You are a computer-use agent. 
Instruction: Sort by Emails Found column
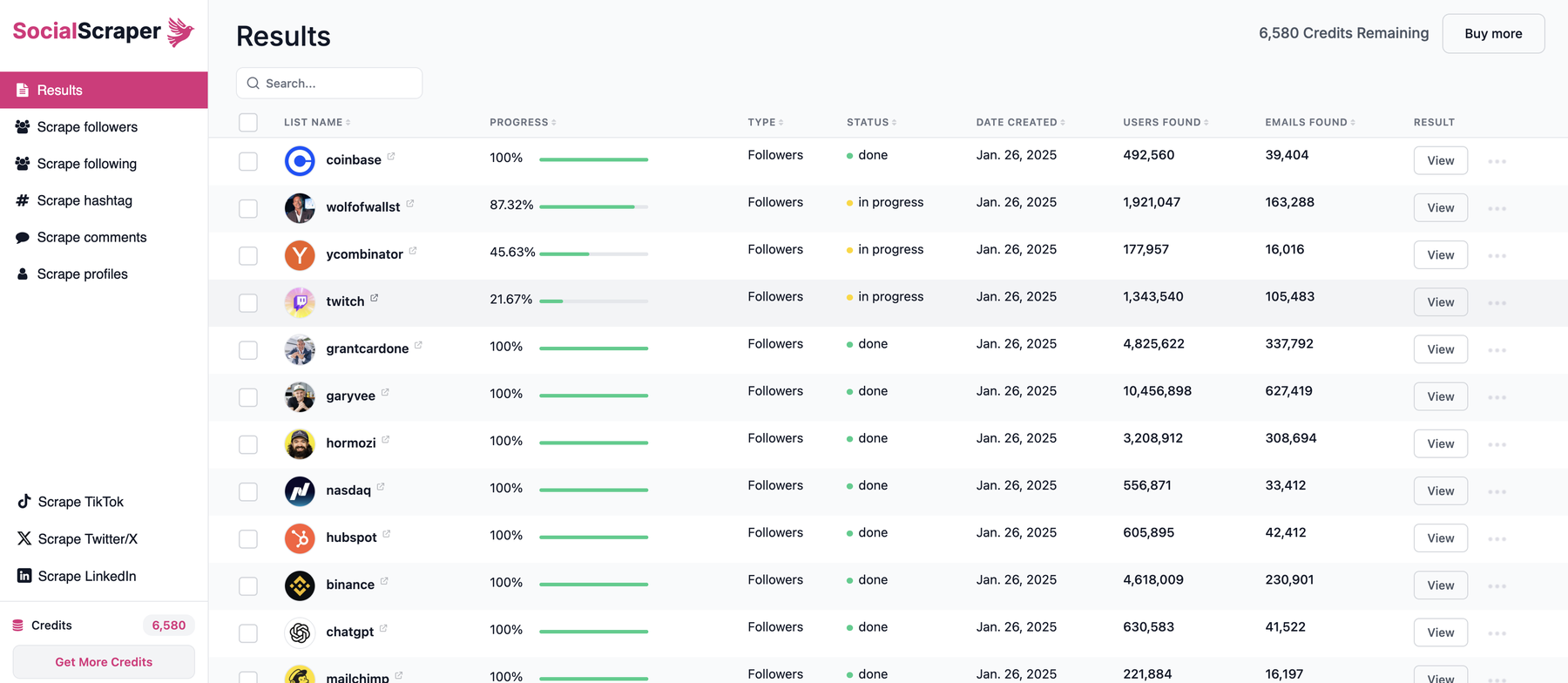tap(1310, 122)
